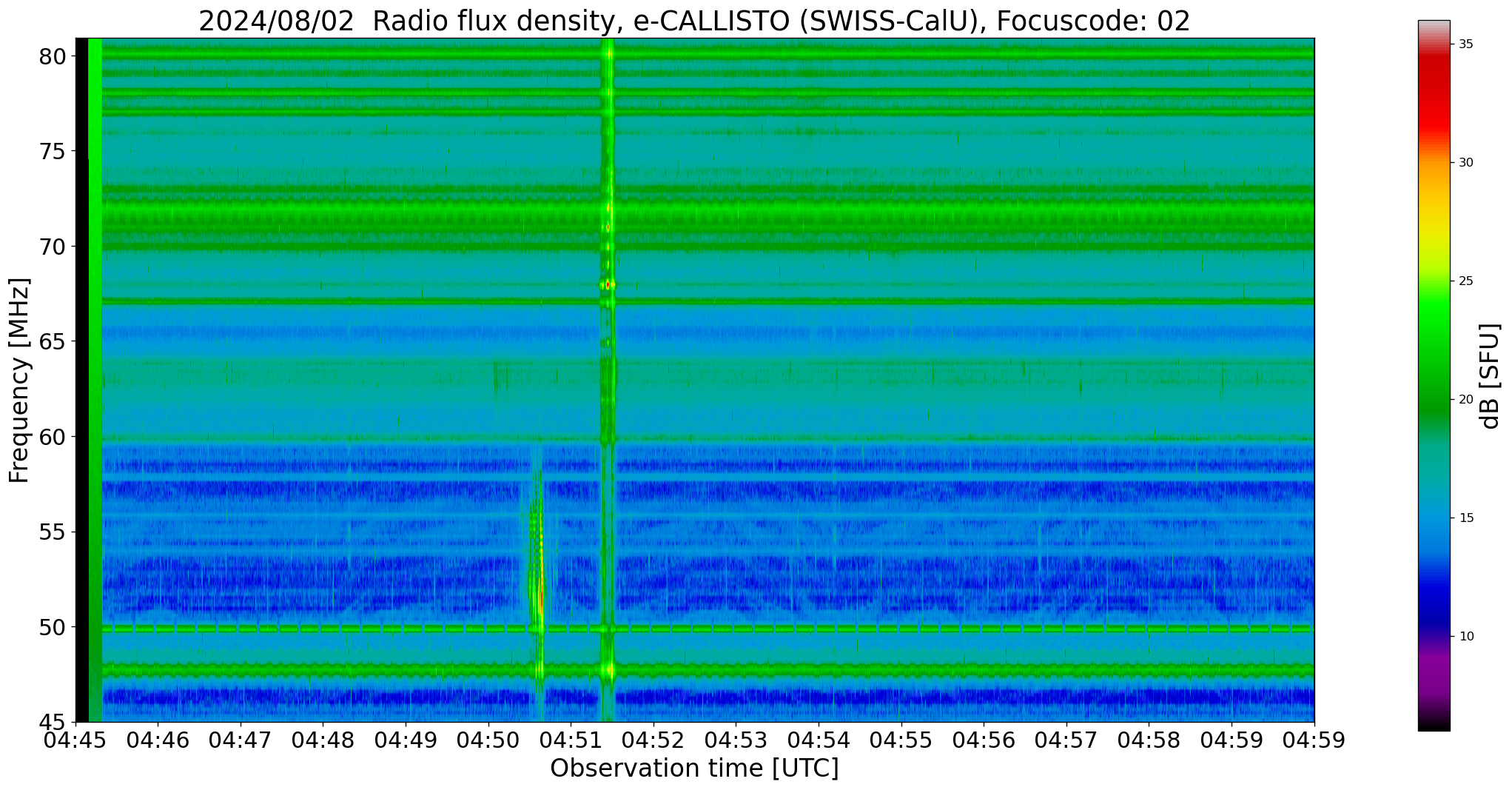Image resolution: width=1512 pixels, height=790 pixels.
Task: Click the 04:47 time tick label
Action: [x=241, y=740]
